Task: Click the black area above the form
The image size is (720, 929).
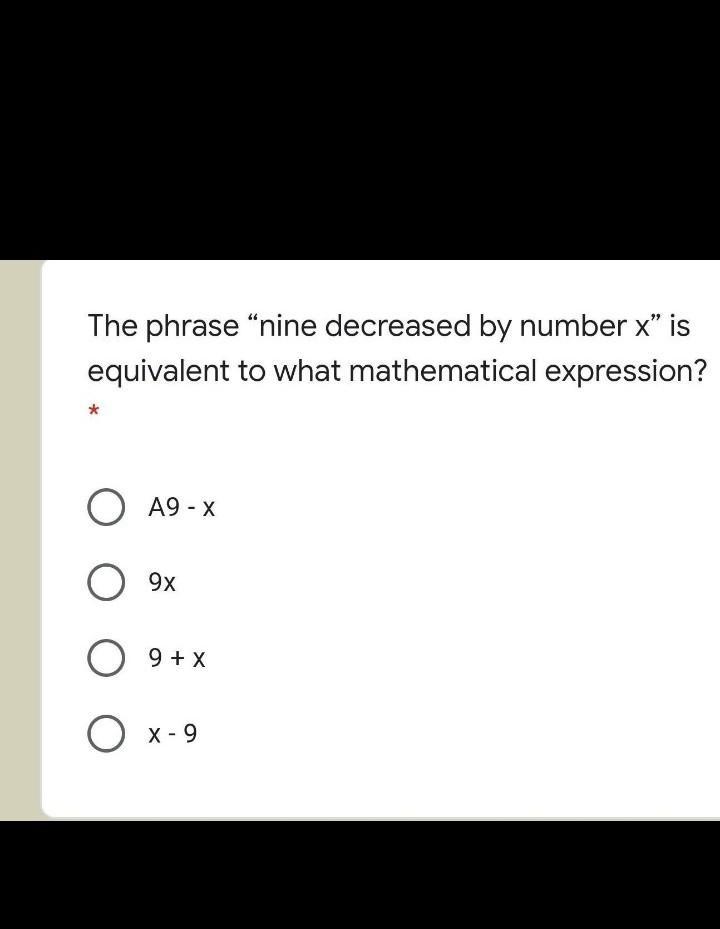Action: (360, 130)
